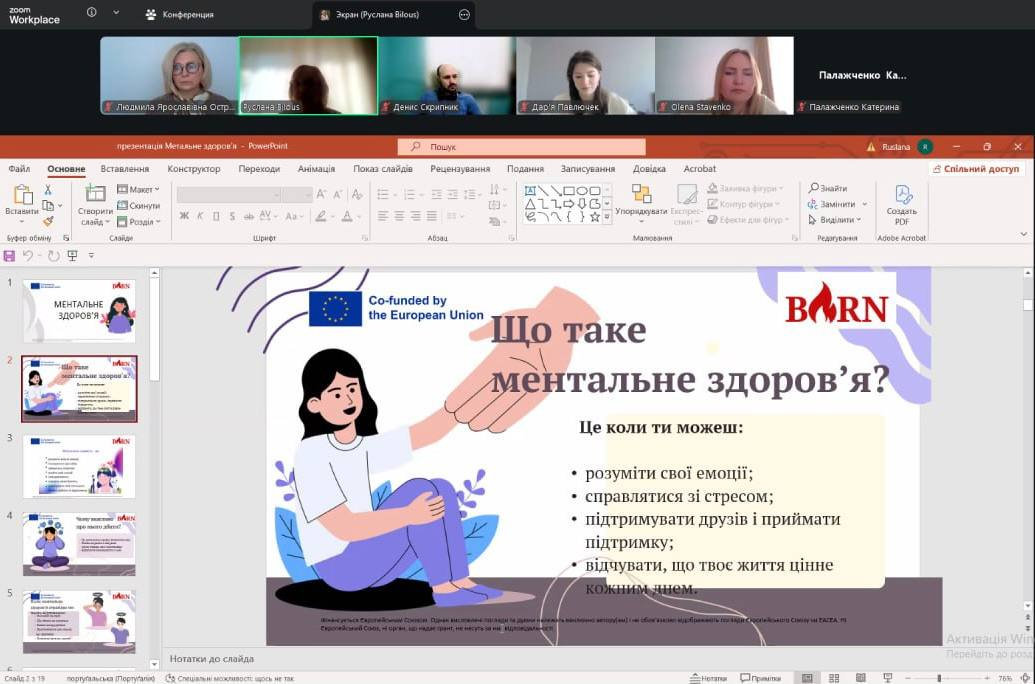Open the font size combo box
This screenshot has height=684, width=1035.
pos(297,194)
